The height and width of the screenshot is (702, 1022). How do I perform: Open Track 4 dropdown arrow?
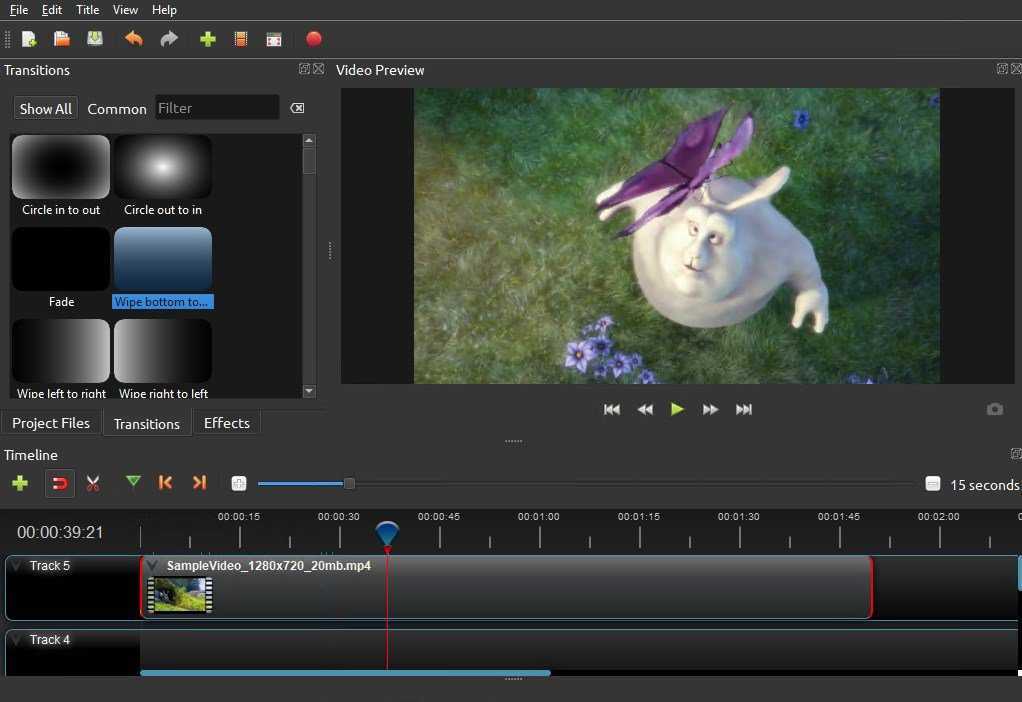pyautogui.click(x=16, y=639)
